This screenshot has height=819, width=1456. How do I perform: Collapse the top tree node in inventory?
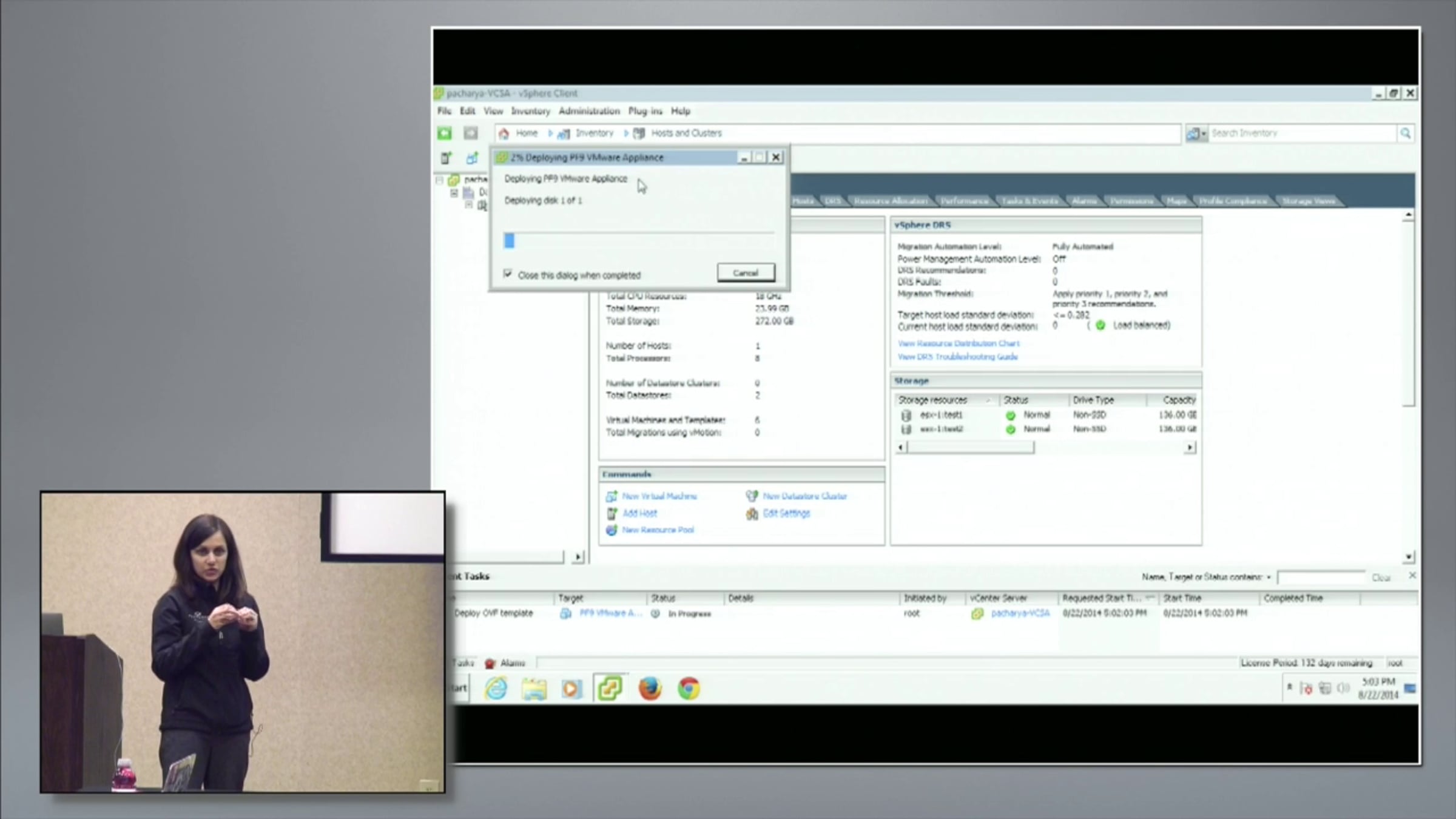[x=440, y=180]
